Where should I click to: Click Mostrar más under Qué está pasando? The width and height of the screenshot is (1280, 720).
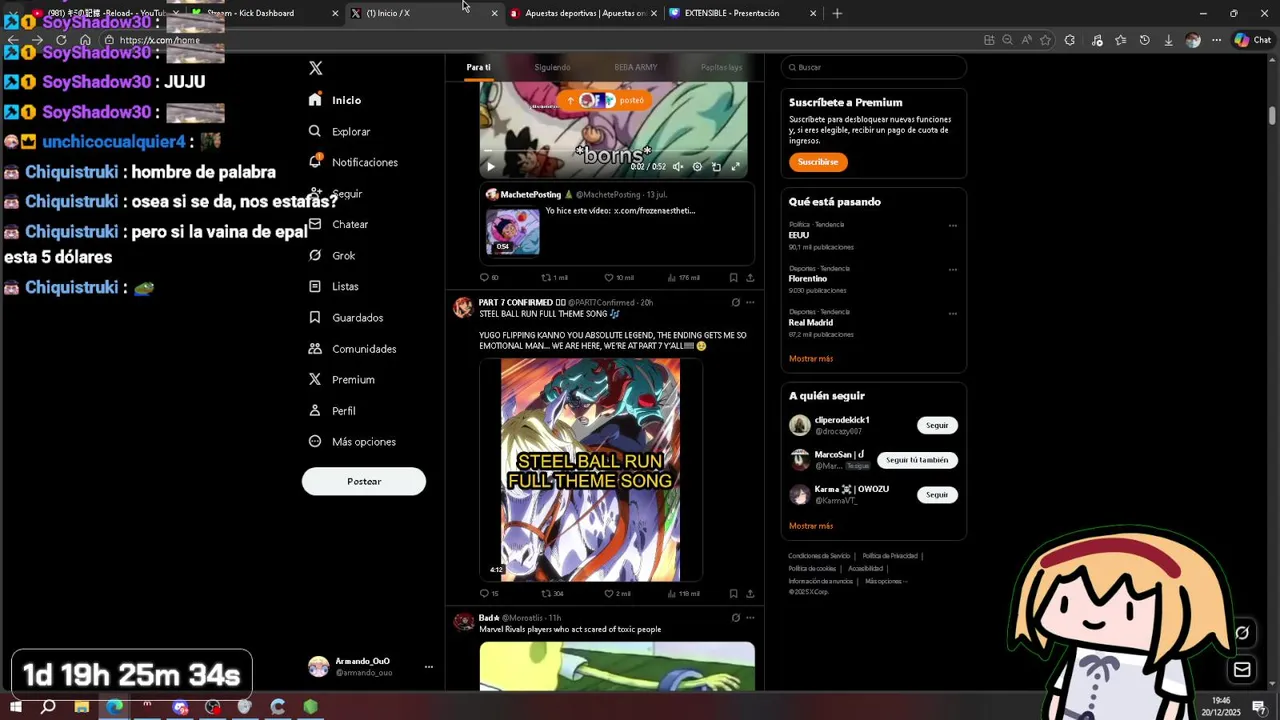point(810,358)
